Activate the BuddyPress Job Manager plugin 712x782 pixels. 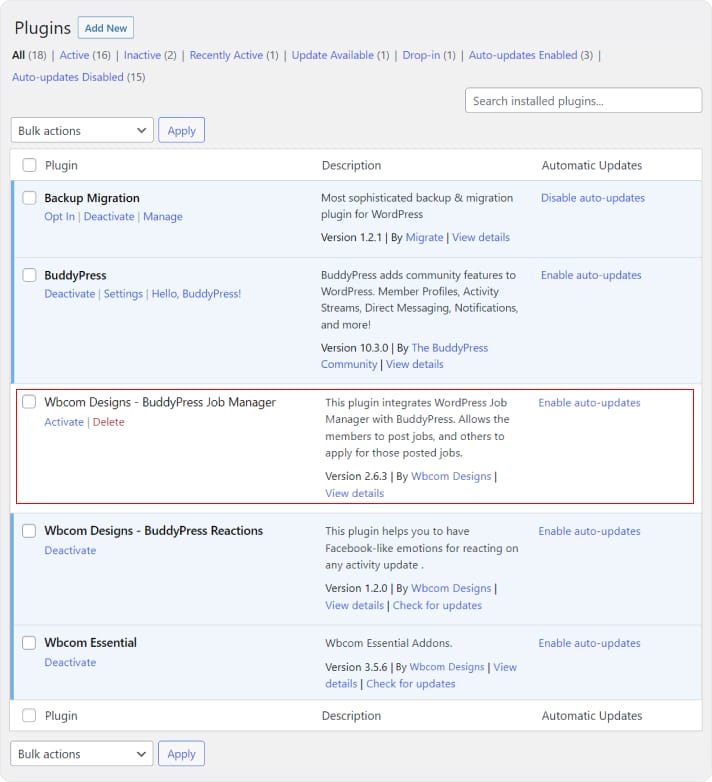pos(64,422)
